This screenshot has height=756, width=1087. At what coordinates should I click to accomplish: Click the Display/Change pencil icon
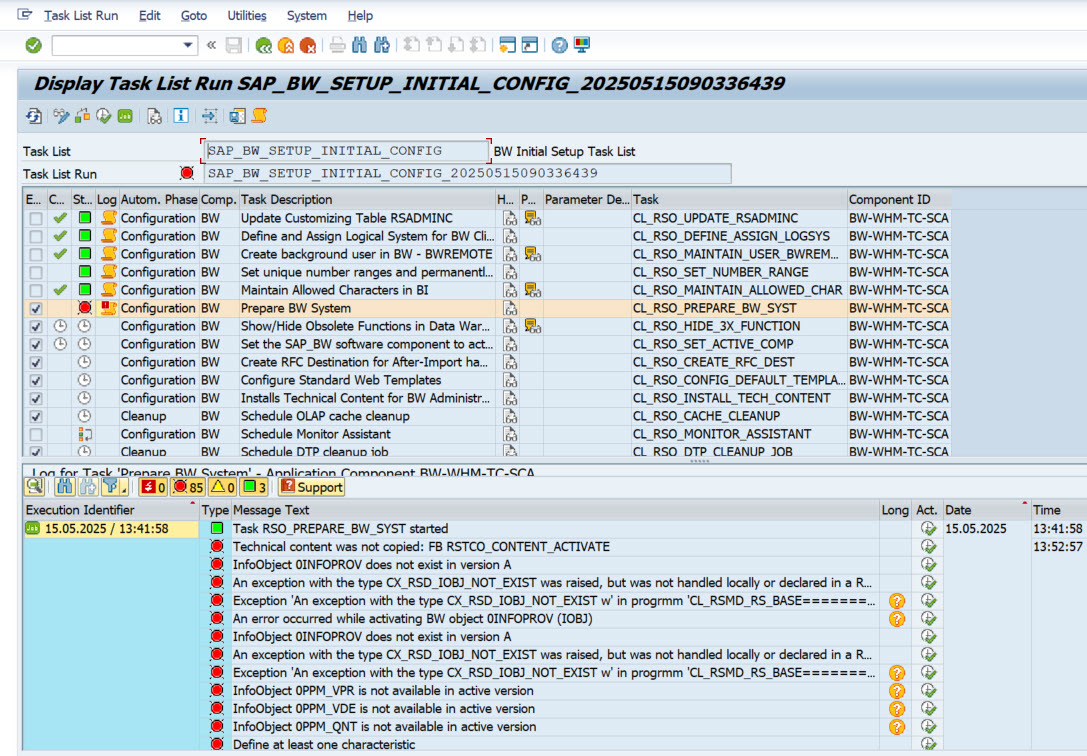[x=61, y=116]
